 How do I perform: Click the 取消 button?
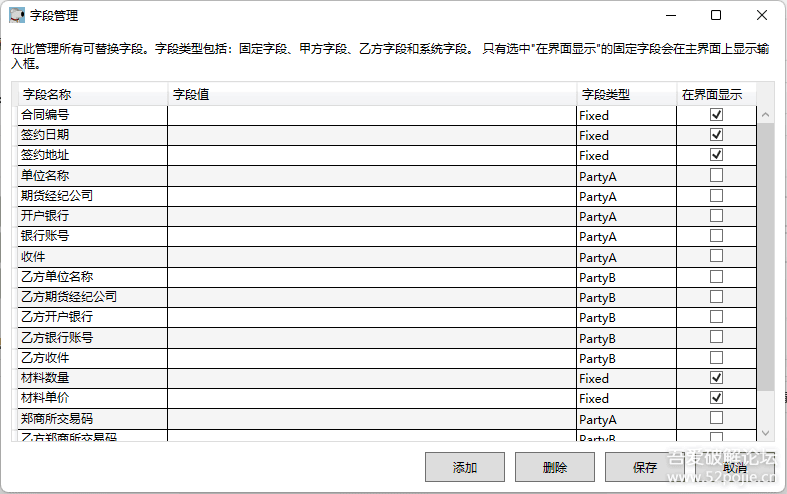click(734, 467)
